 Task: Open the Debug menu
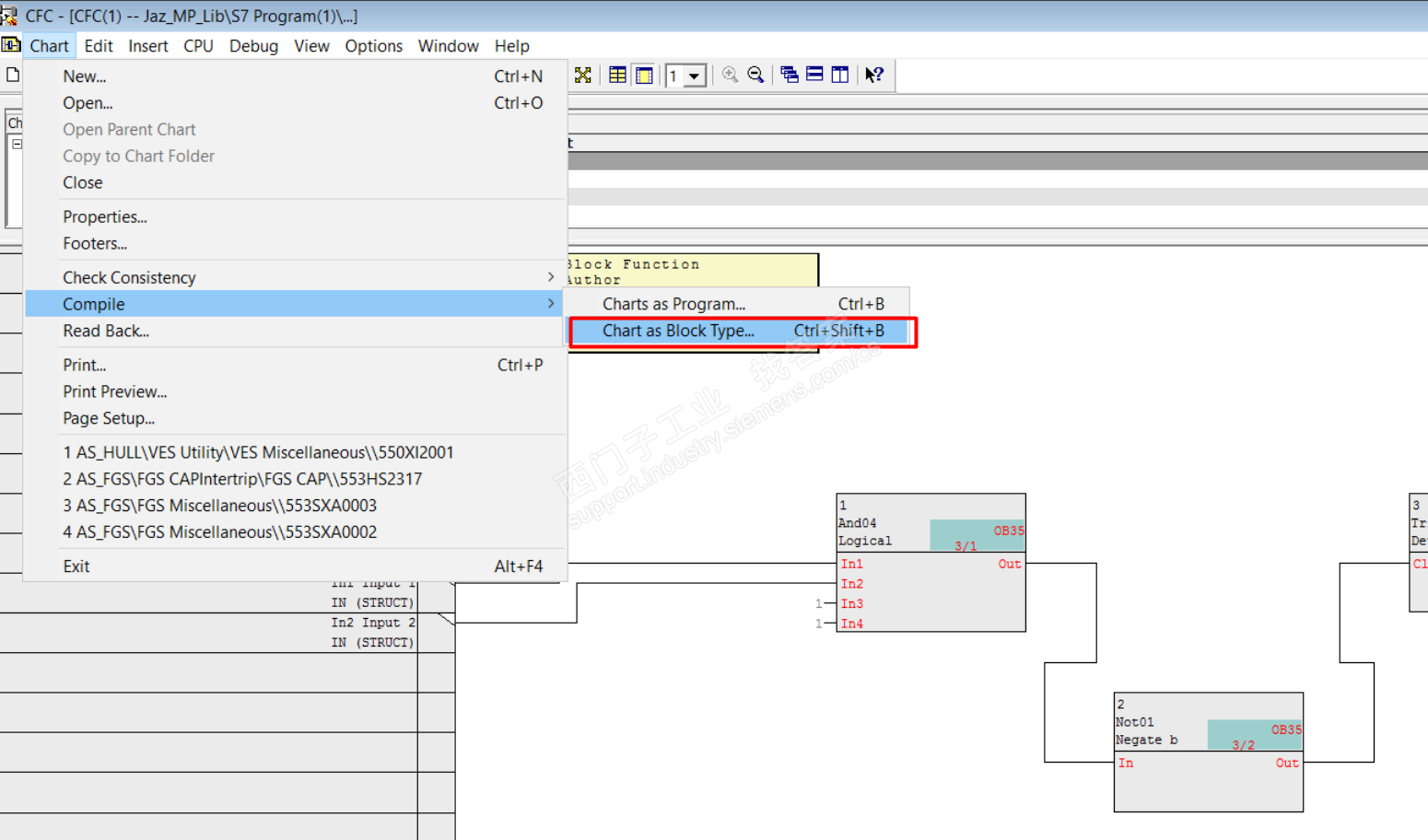click(253, 46)
